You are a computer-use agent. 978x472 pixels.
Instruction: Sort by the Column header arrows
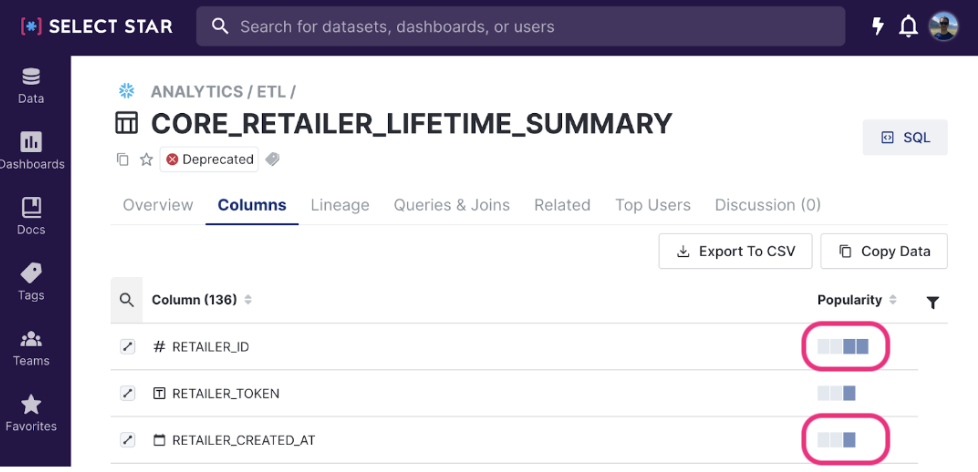pyautogui.click(x=248, y=300)
